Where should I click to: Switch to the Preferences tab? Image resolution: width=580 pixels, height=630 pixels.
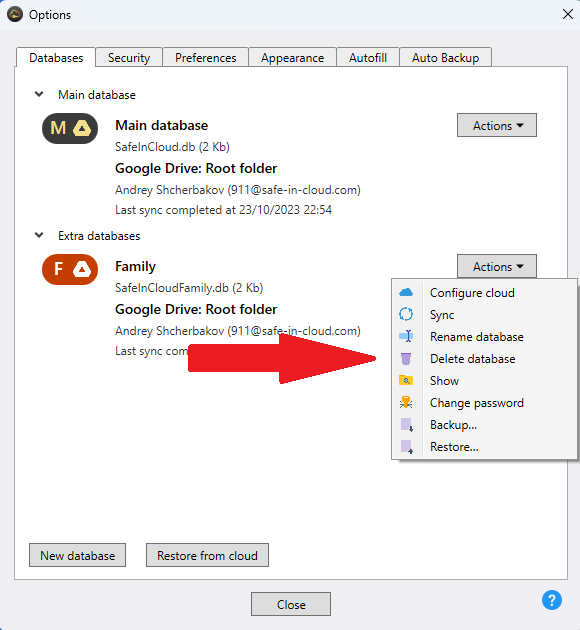coord(206,57)
